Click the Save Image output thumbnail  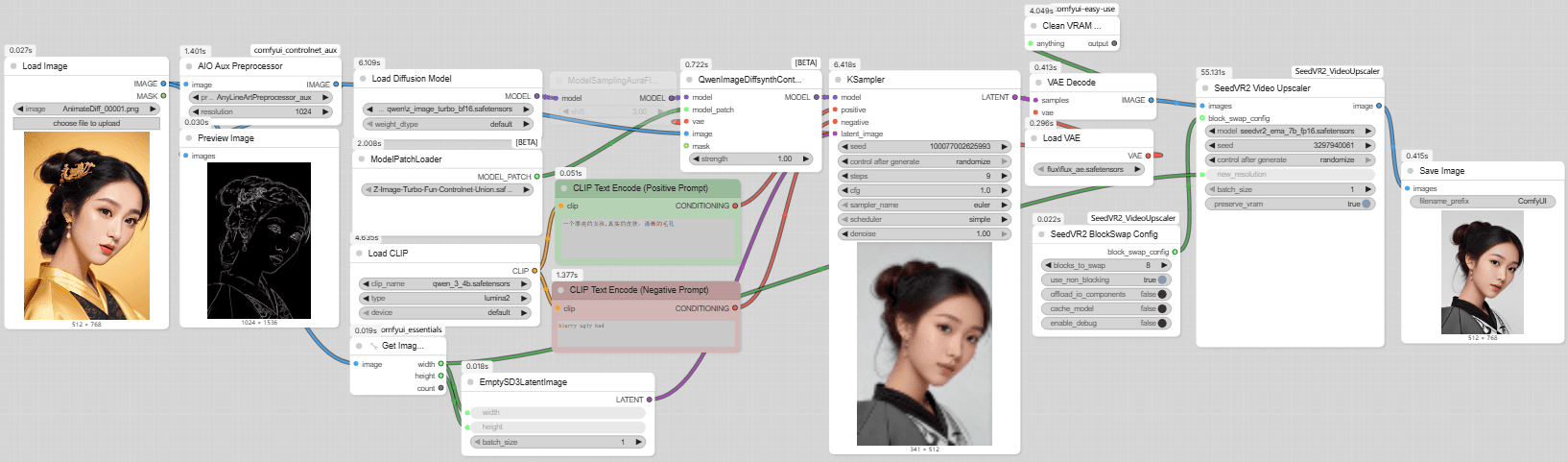(1483, 273)
